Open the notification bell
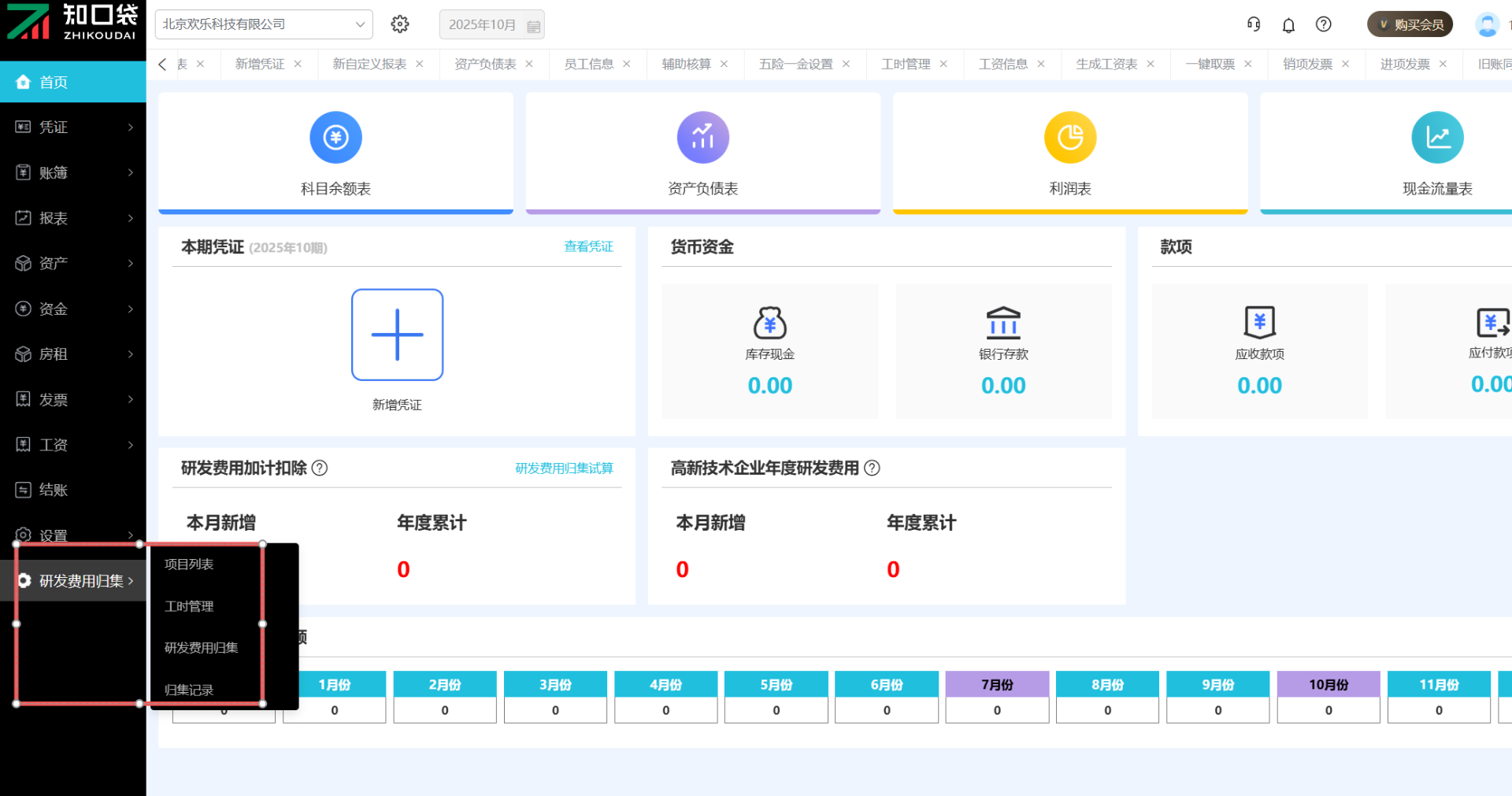Image resolution: width=1512 pixels, height=796 pixels. tap(1288, 25)
